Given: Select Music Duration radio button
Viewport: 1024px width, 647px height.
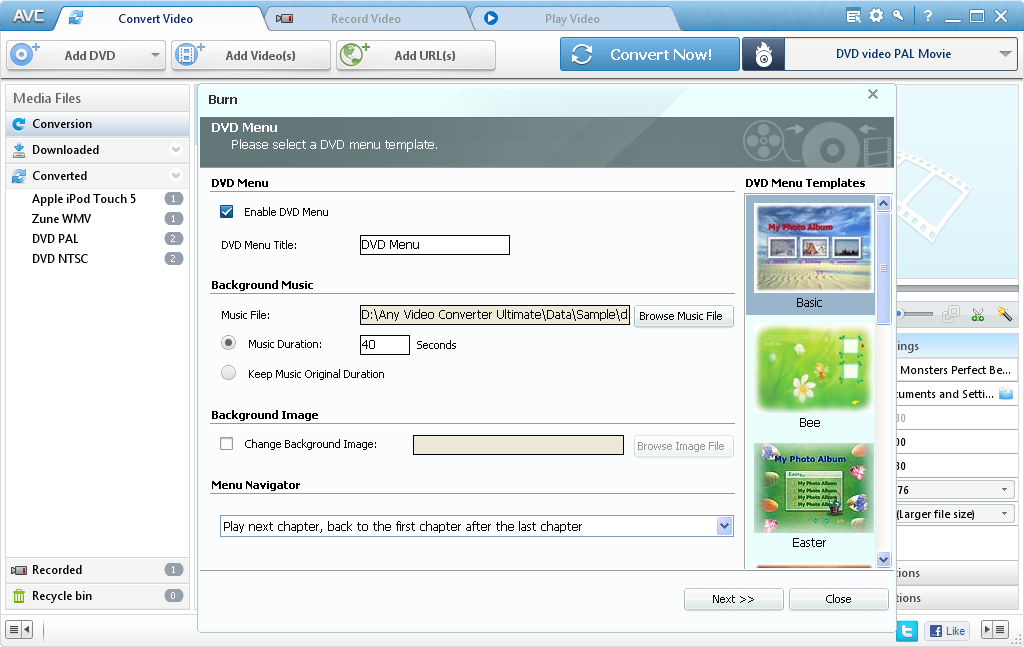Looking at the screenshot, I should [229, 343].
